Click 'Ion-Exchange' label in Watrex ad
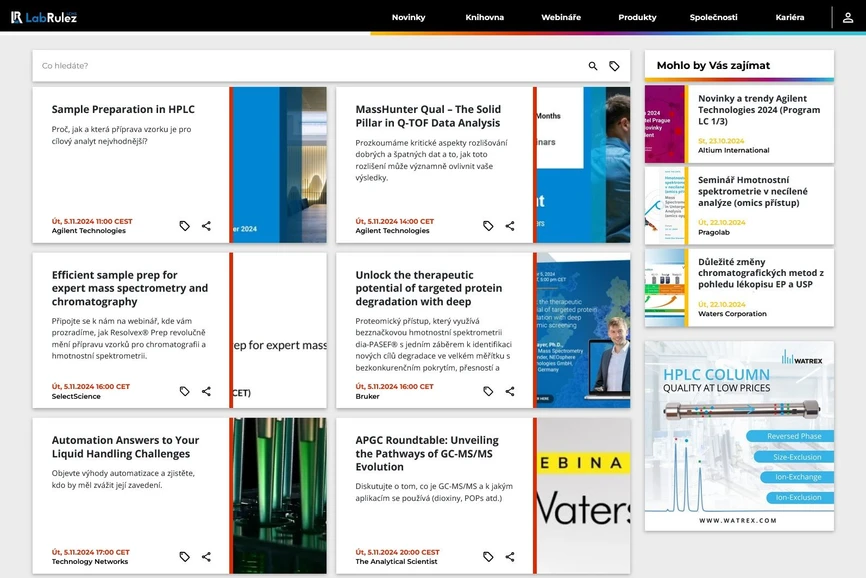 798,477
